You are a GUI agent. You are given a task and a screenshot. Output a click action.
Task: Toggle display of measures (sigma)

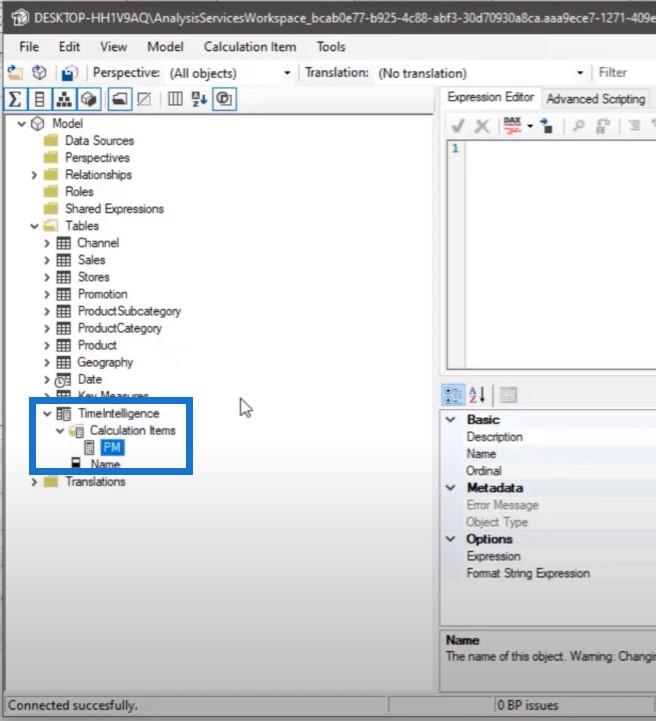coord(15,99)
